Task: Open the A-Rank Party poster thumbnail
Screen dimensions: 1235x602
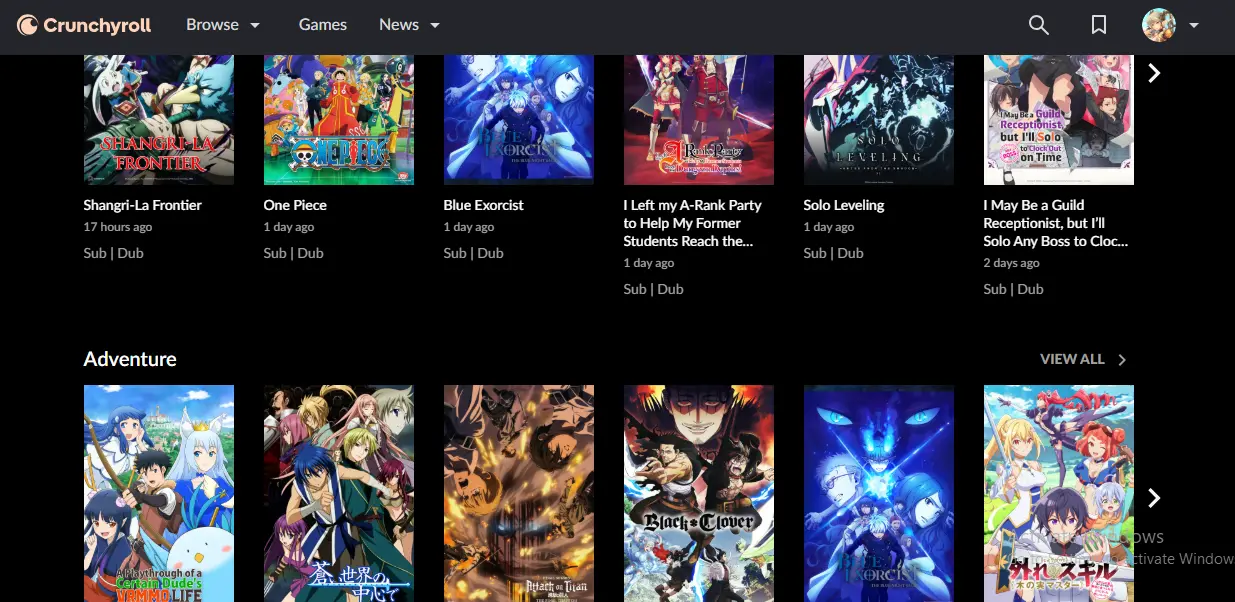Action: coord(699,119)
